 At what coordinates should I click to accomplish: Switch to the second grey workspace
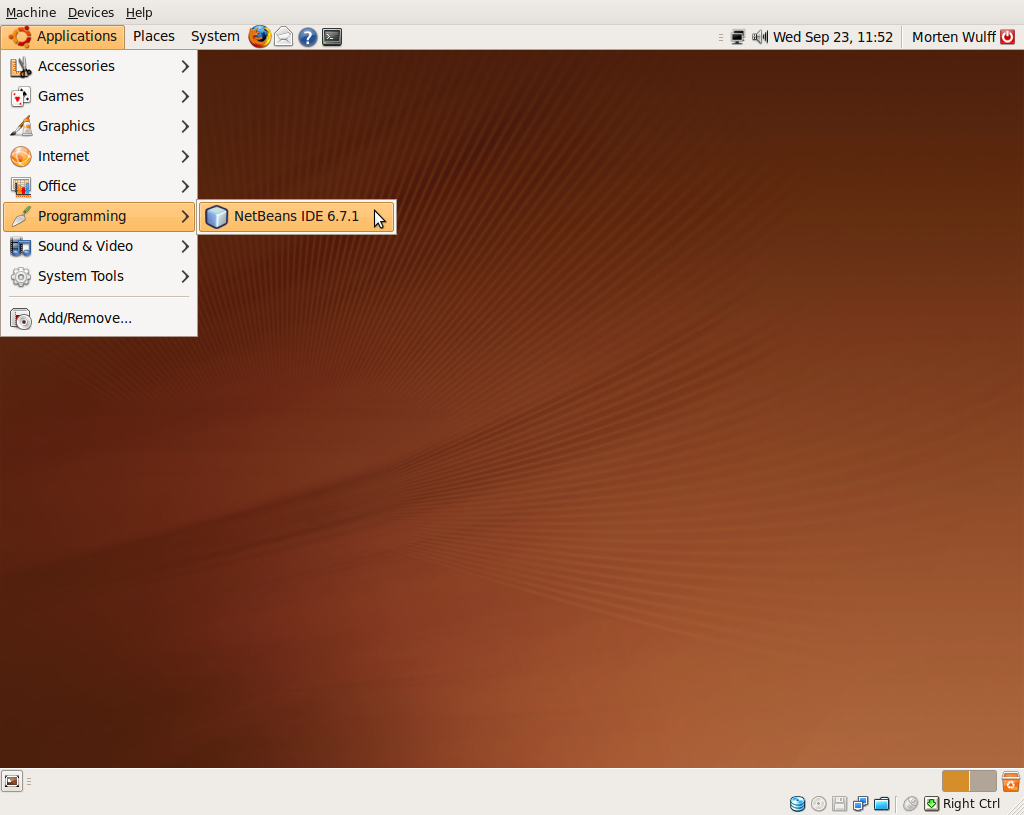[983, 781]
